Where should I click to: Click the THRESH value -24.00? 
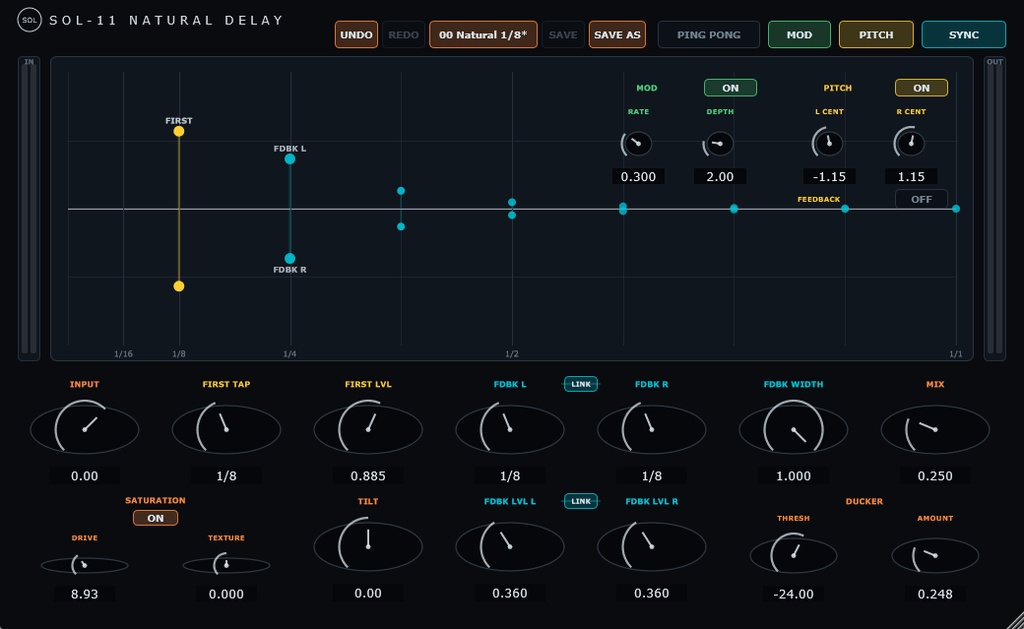[x=793, y=594]
